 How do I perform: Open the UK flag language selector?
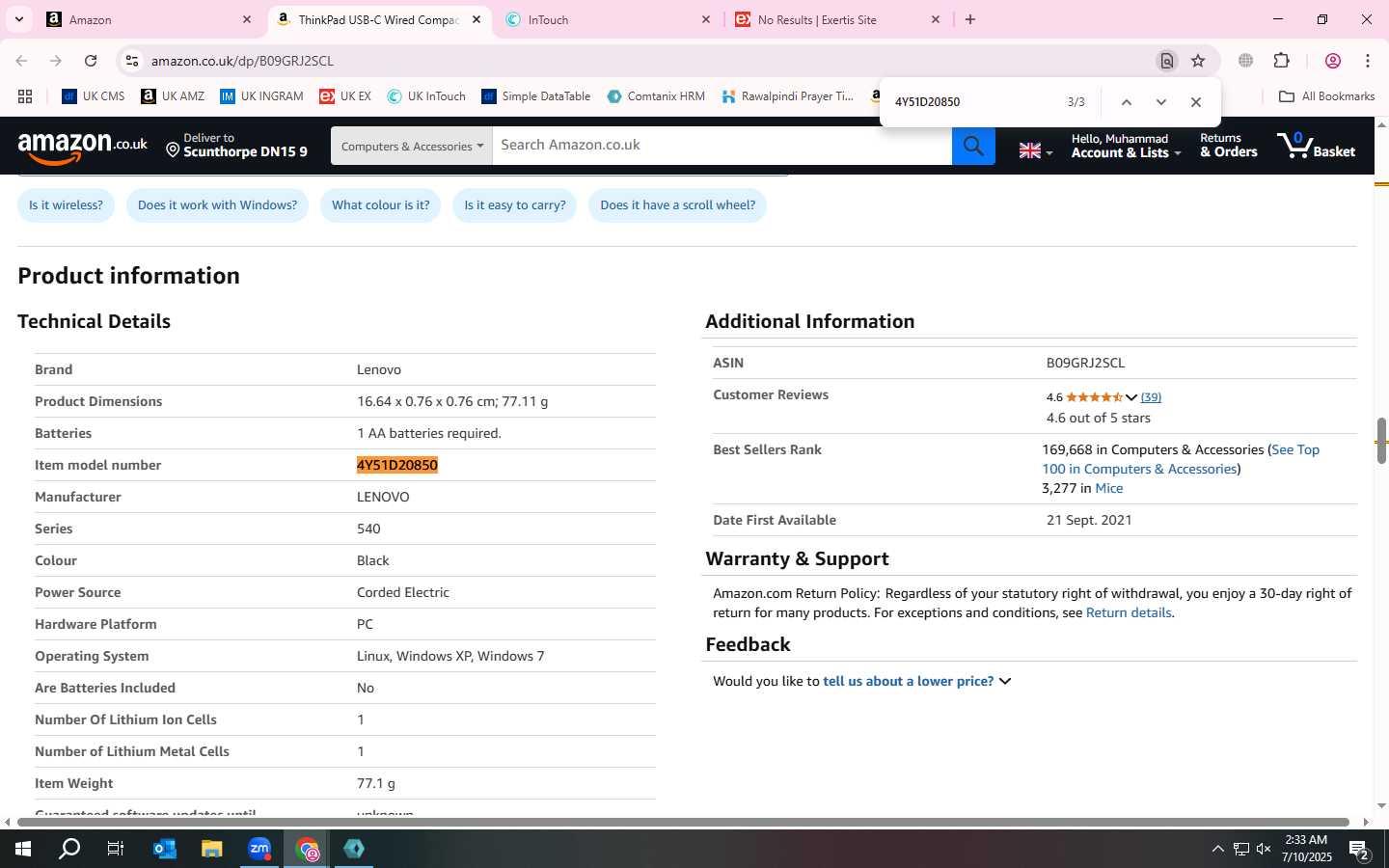pos(1035,150)
